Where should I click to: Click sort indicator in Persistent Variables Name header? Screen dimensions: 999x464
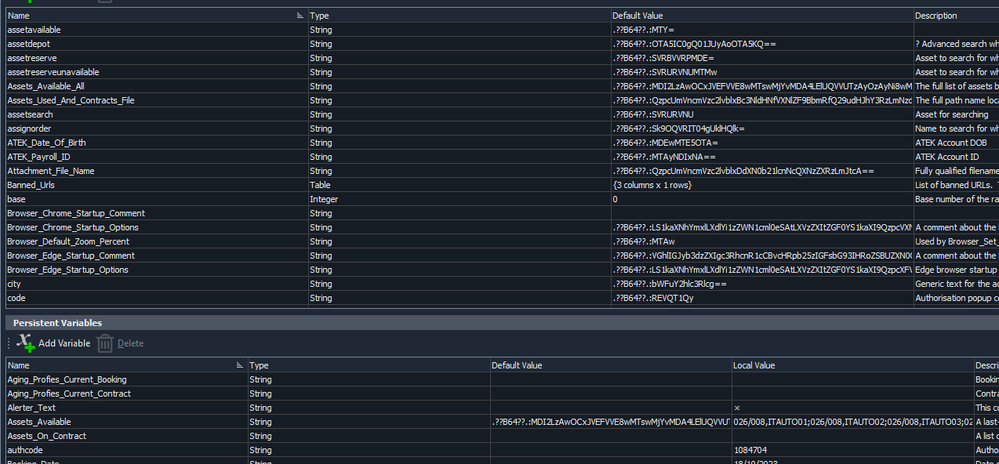[x=239, y=366]
